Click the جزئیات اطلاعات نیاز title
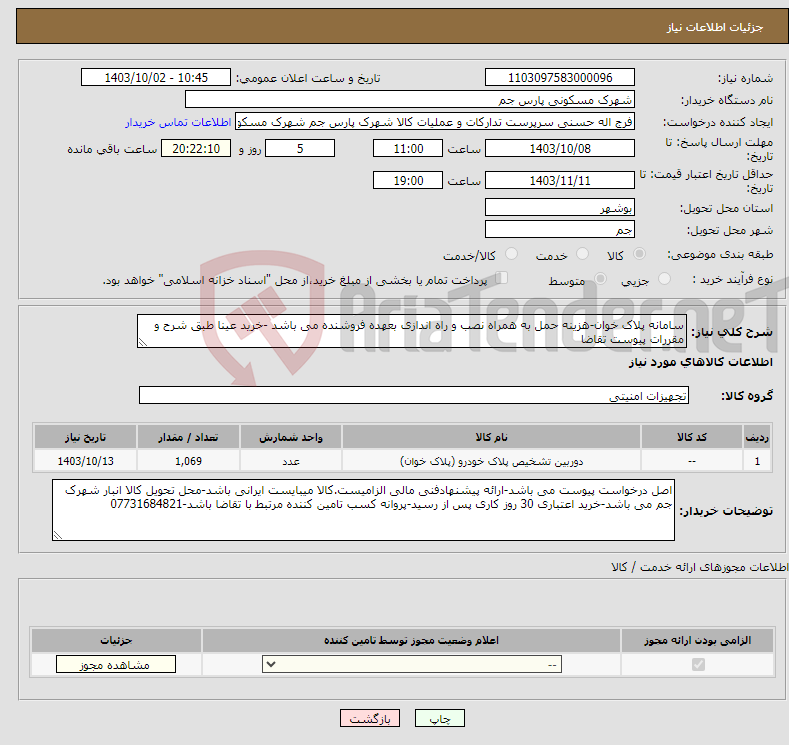This screenshot has height=745, width=789. (715, 27)
